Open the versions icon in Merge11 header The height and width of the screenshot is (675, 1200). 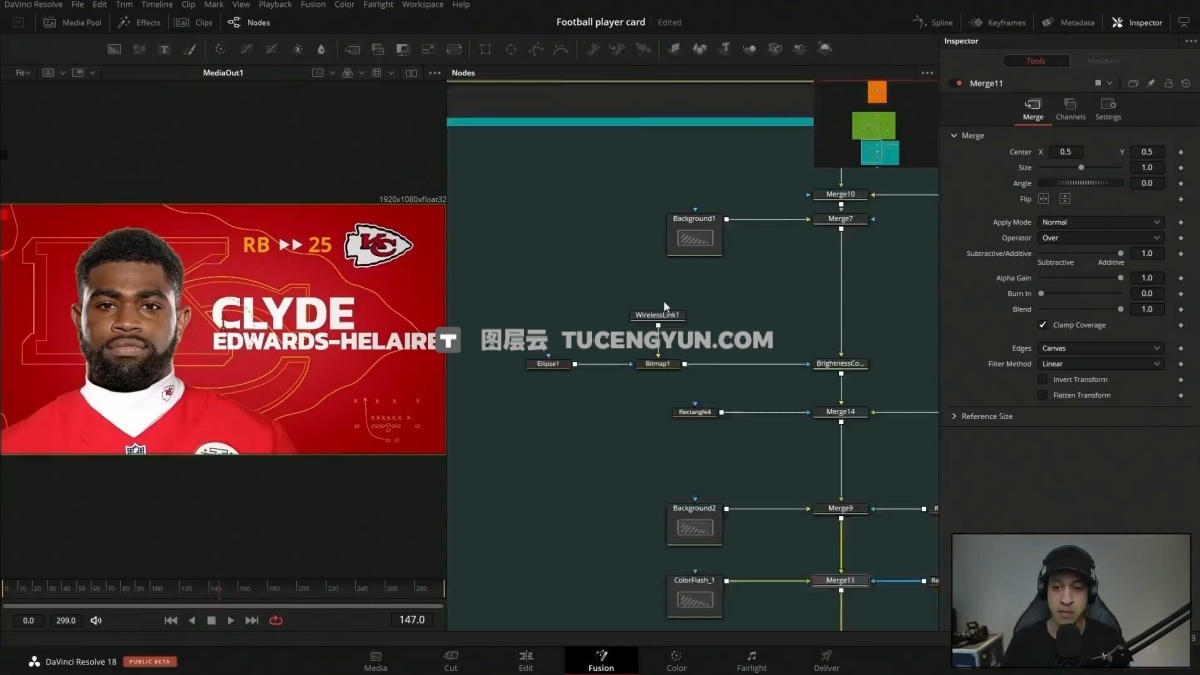pos(1133,83)
